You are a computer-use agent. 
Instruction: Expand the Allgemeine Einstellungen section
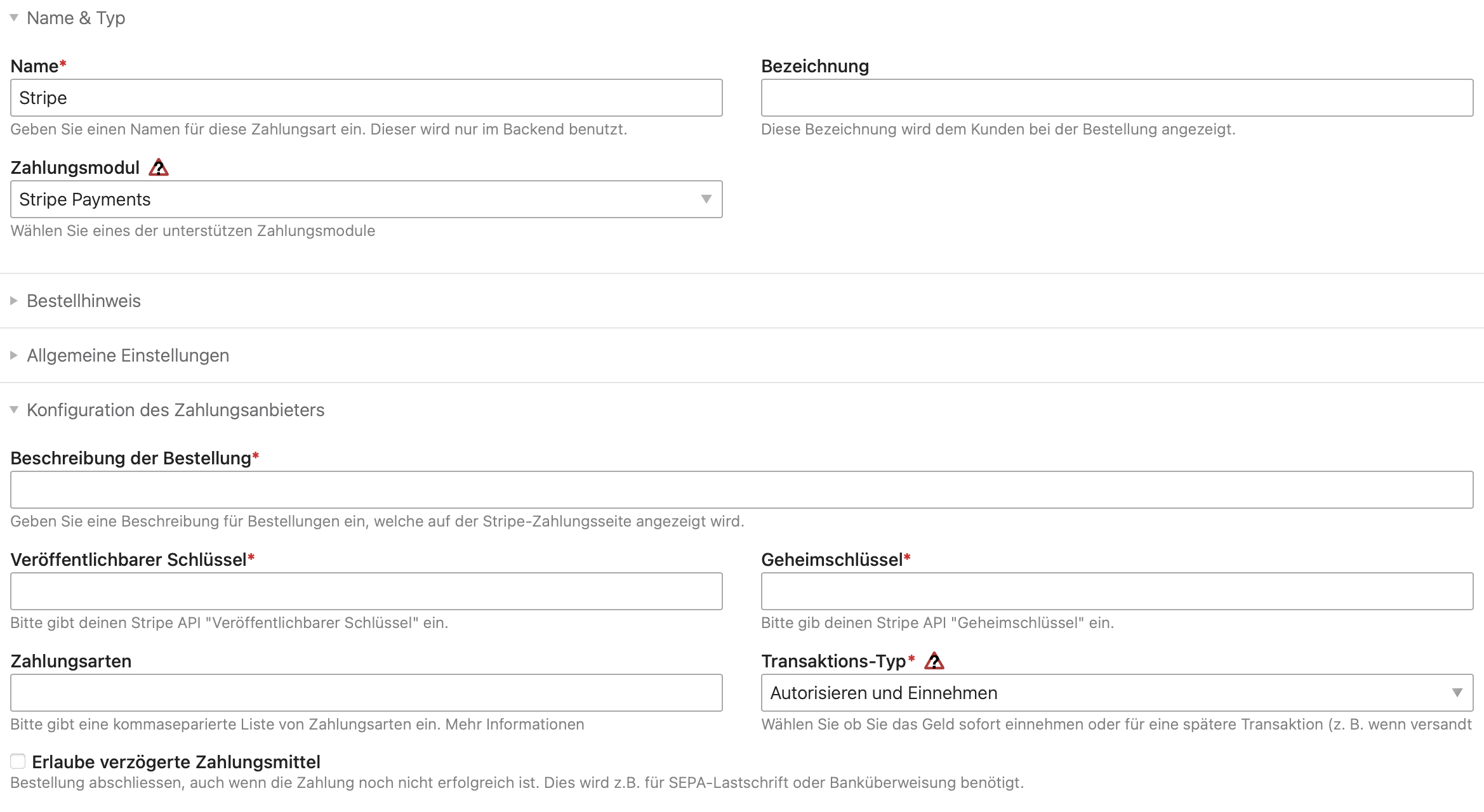tap(14, 355)
